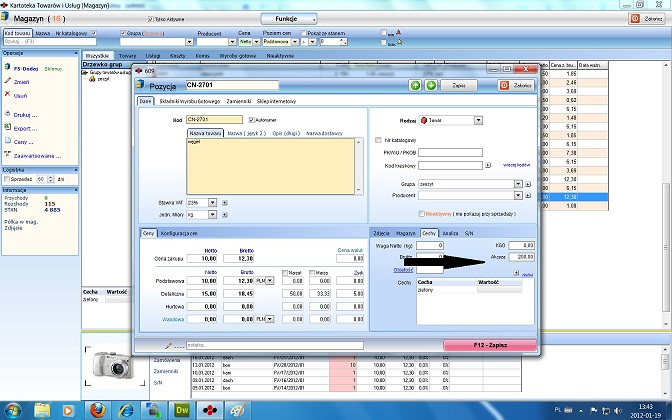Click into the Kod CN-2701 field
The image size is (672, 420).
[214, 120]
